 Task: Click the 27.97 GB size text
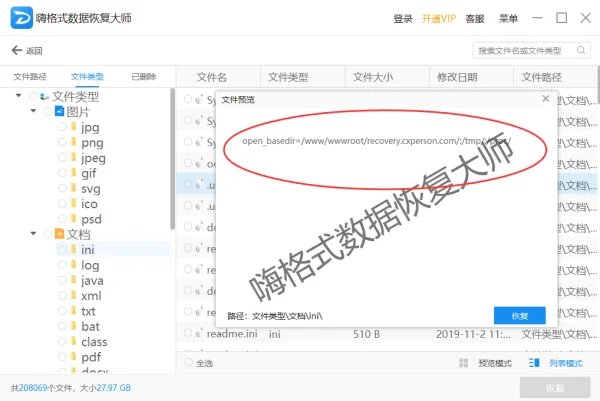[x=114, y=388]
